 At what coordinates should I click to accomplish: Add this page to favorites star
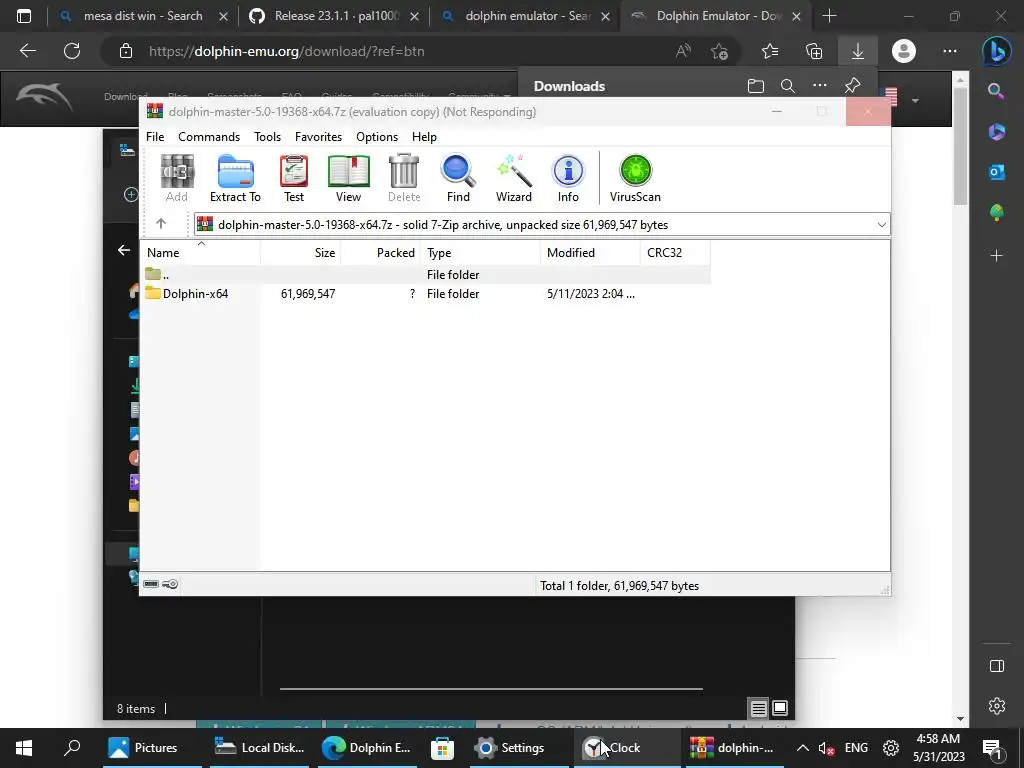click(719, 51)
